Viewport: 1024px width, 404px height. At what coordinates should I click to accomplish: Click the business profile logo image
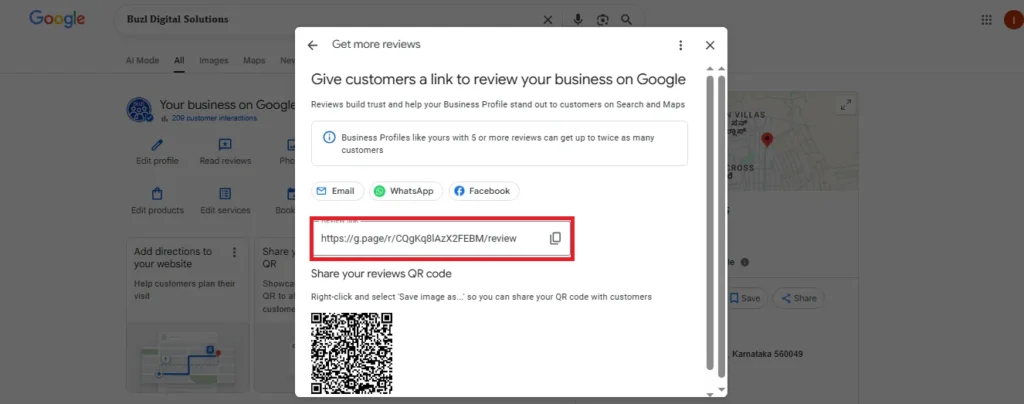click(139, 110)
